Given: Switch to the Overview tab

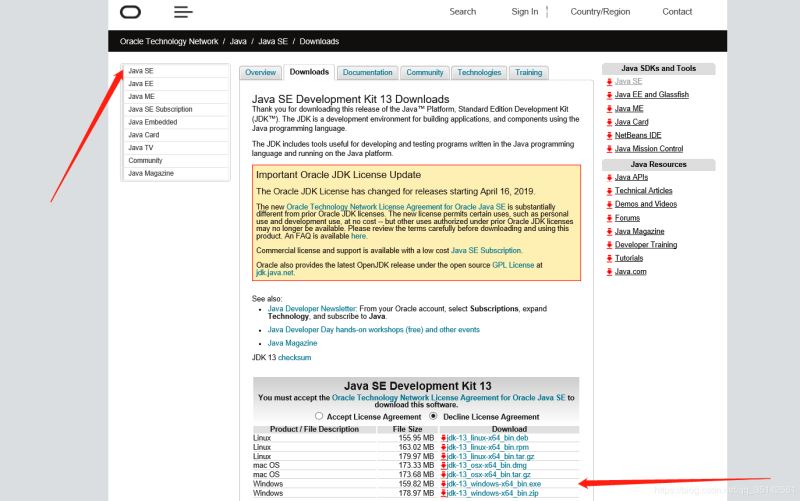Looking at the screenshot, I should [x=260, y=72].
